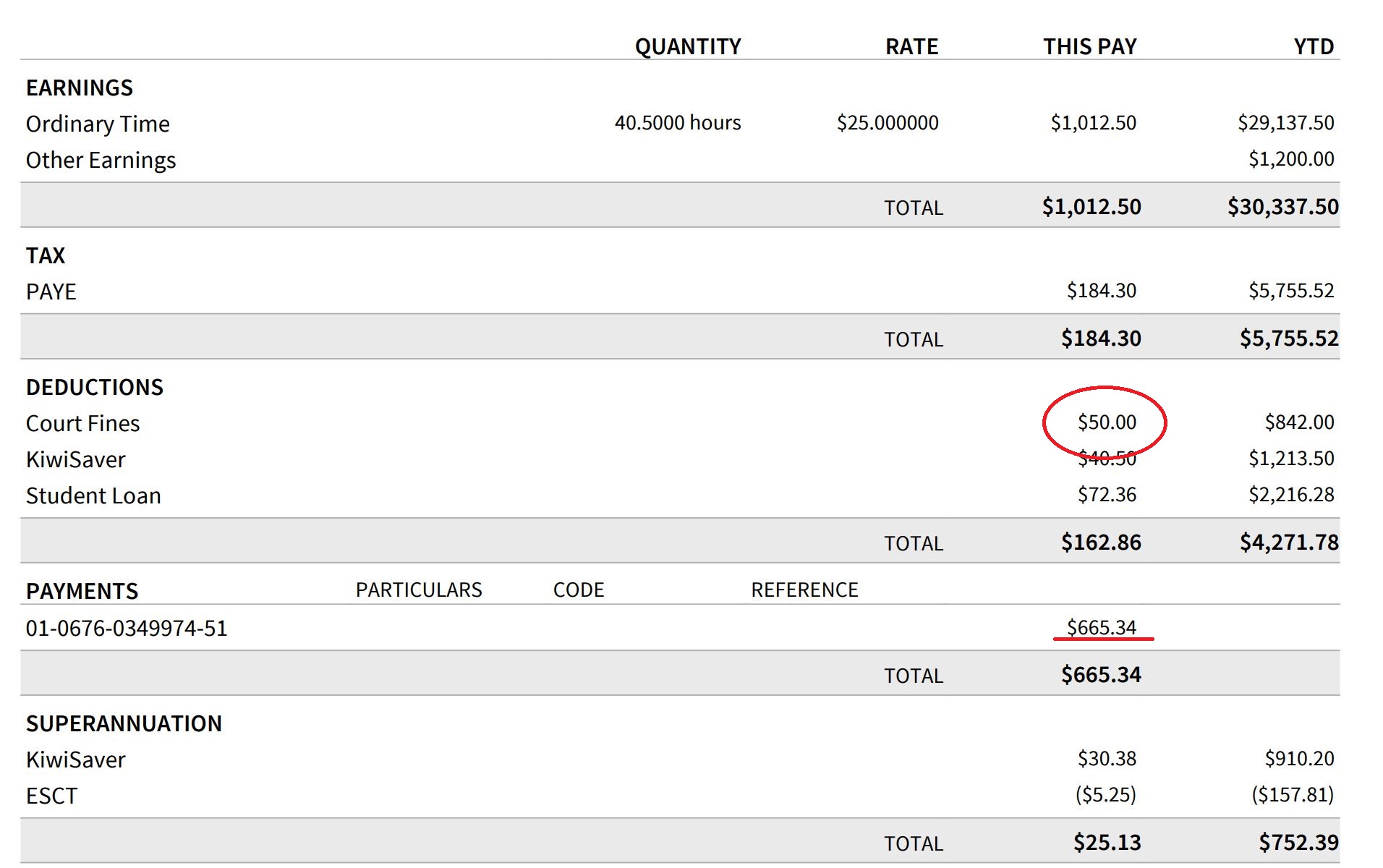Click Ordinary Time YTD $29,137.50
The image size is (1383, 868).
(1285, 122)
